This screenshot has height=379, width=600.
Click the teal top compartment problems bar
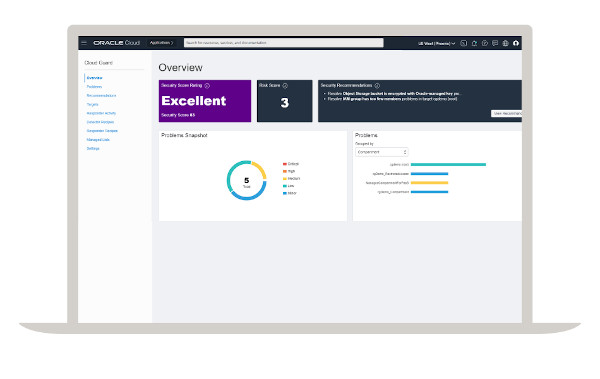click(448, 165)
